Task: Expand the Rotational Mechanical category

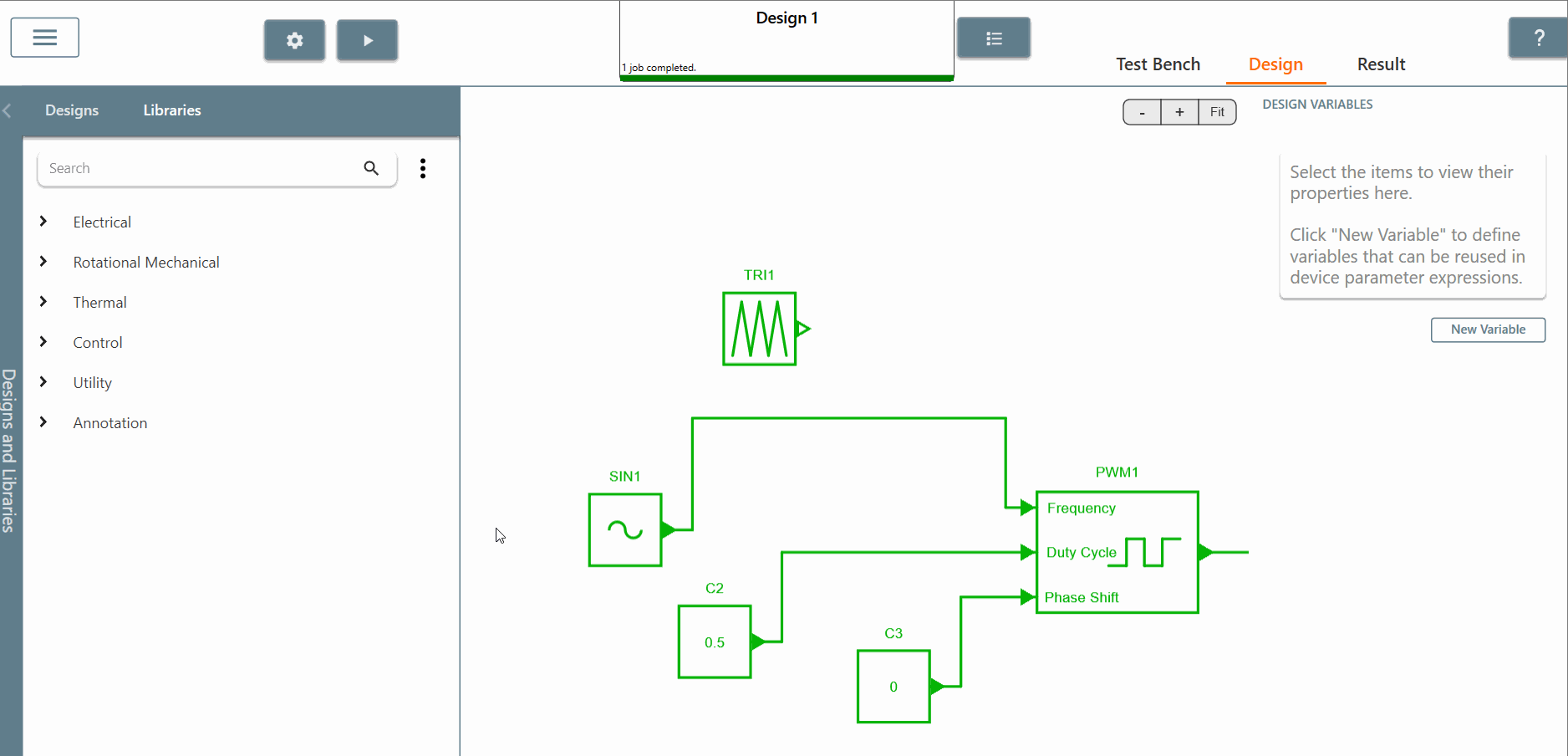Action: (x=43, y=262)
